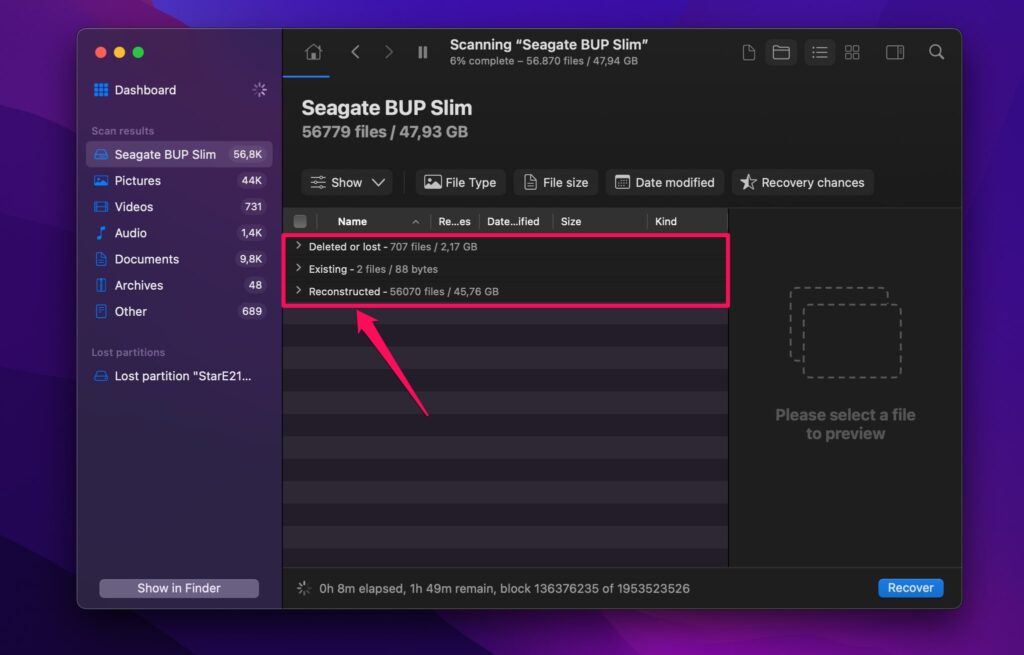Show the Other category
Viewport: 1024px width, 655px height.
179,311
